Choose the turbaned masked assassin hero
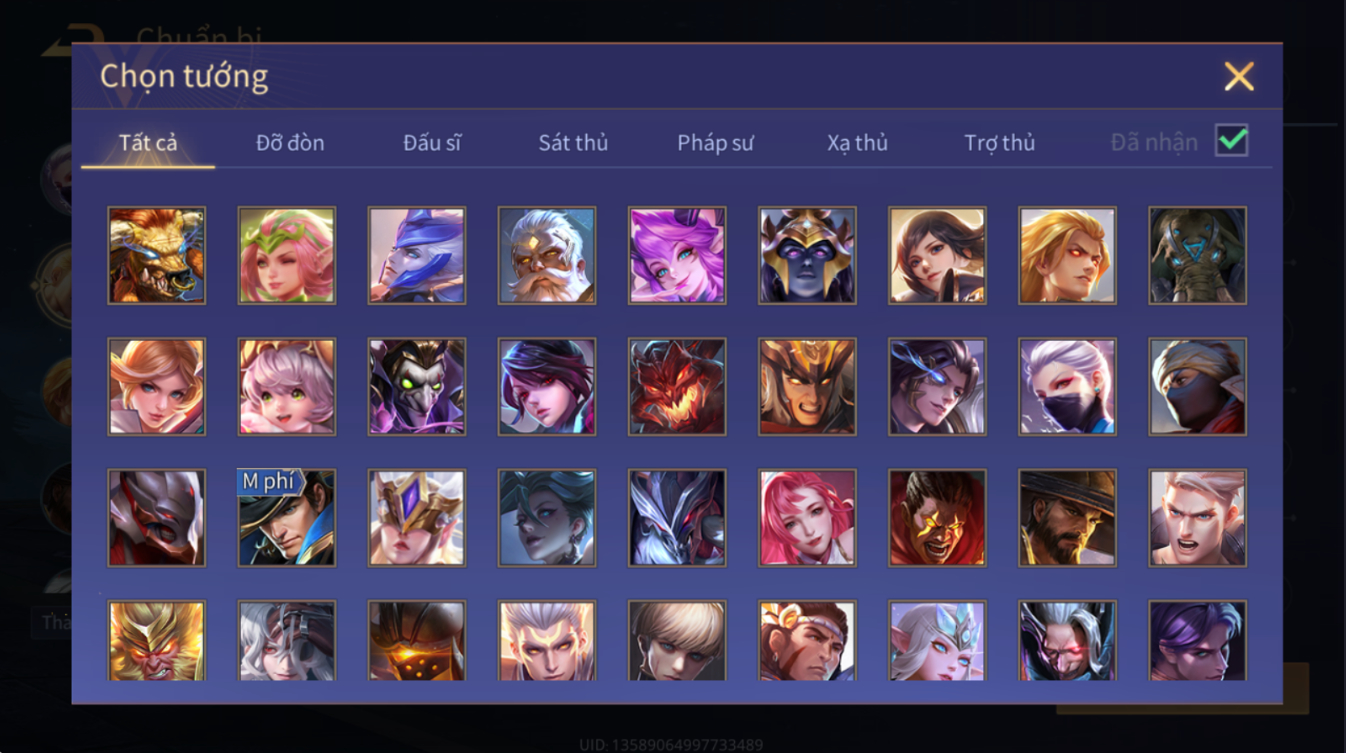This screenshot has height=753, width=1346. [1197, 386]
